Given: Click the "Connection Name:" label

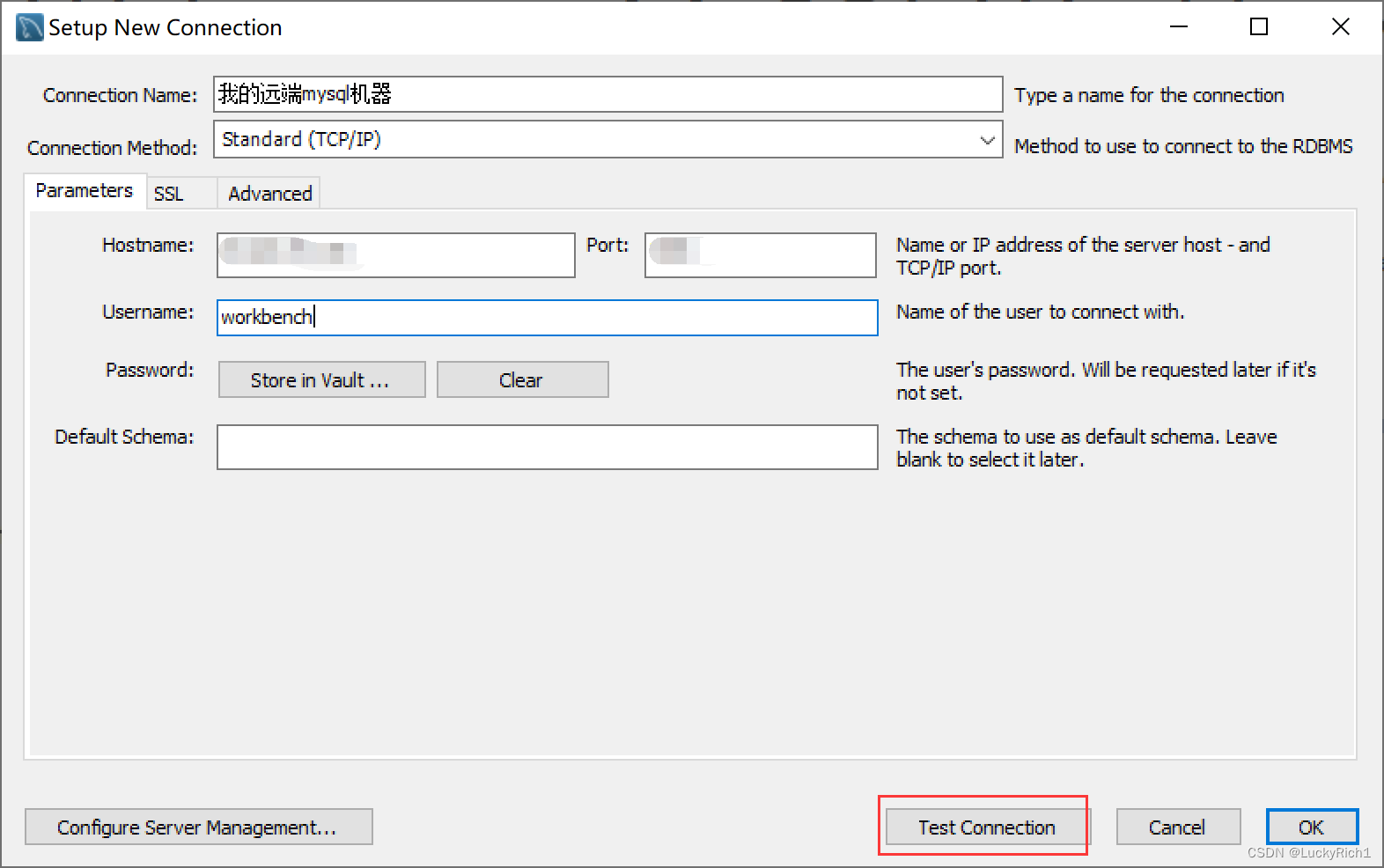Looking at the screenshot, I should click(120, 95).
